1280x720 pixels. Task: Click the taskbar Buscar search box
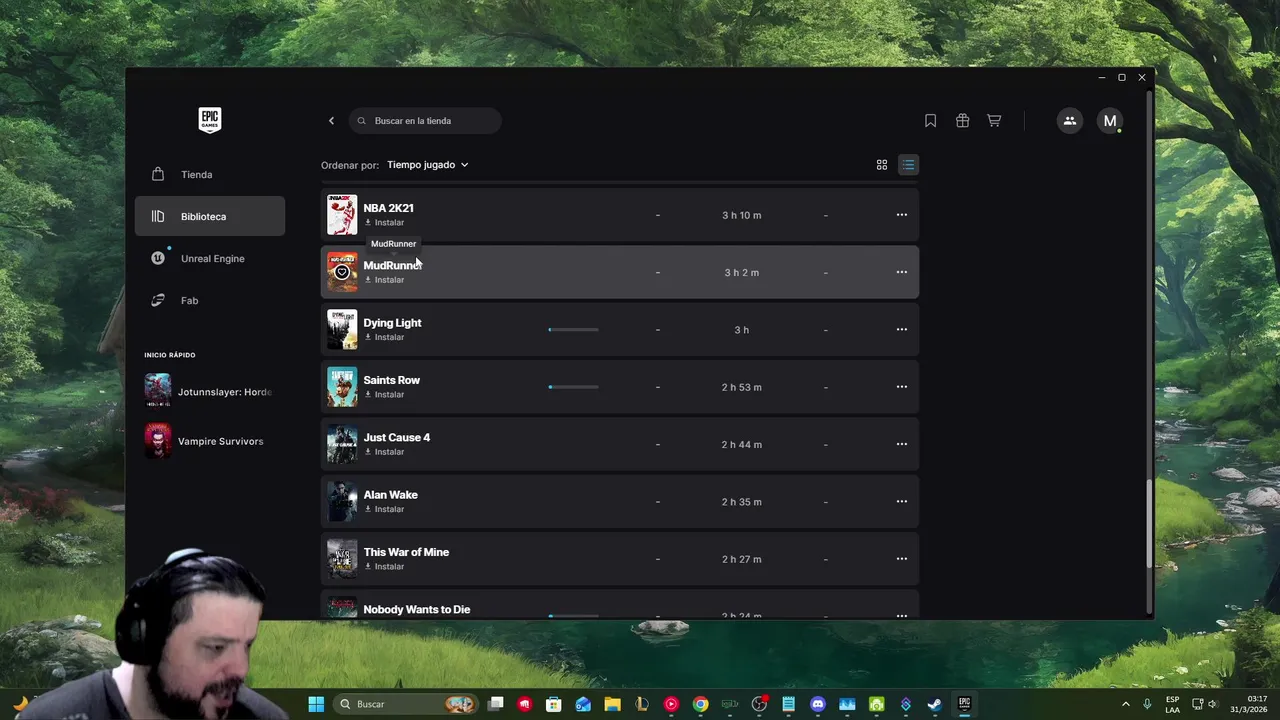tap(405, 704)
